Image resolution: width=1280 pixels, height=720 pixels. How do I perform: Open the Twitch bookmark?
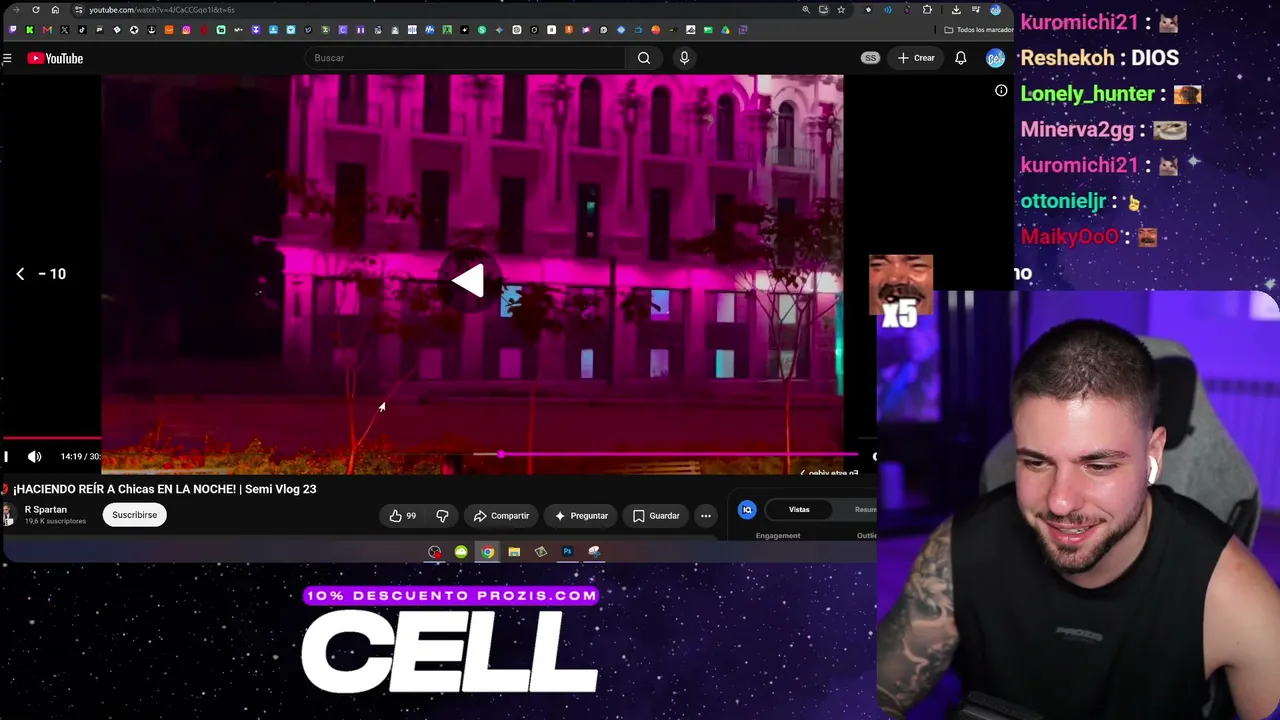pyautogui.click(x=12, y=30)
